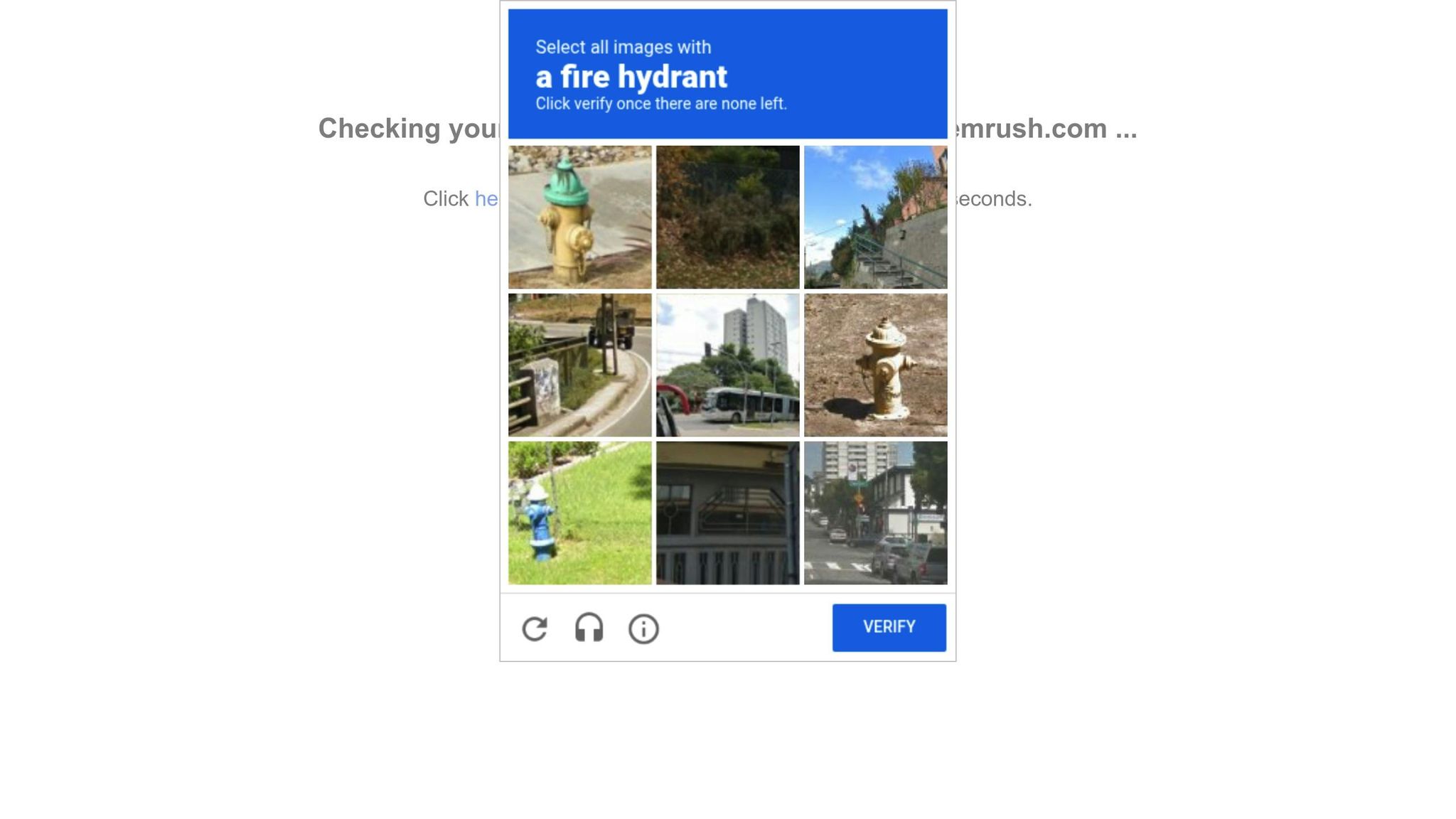Select the tile showing a dark building facade
This screenshot has height=819, width=1456.
[728, 513]
